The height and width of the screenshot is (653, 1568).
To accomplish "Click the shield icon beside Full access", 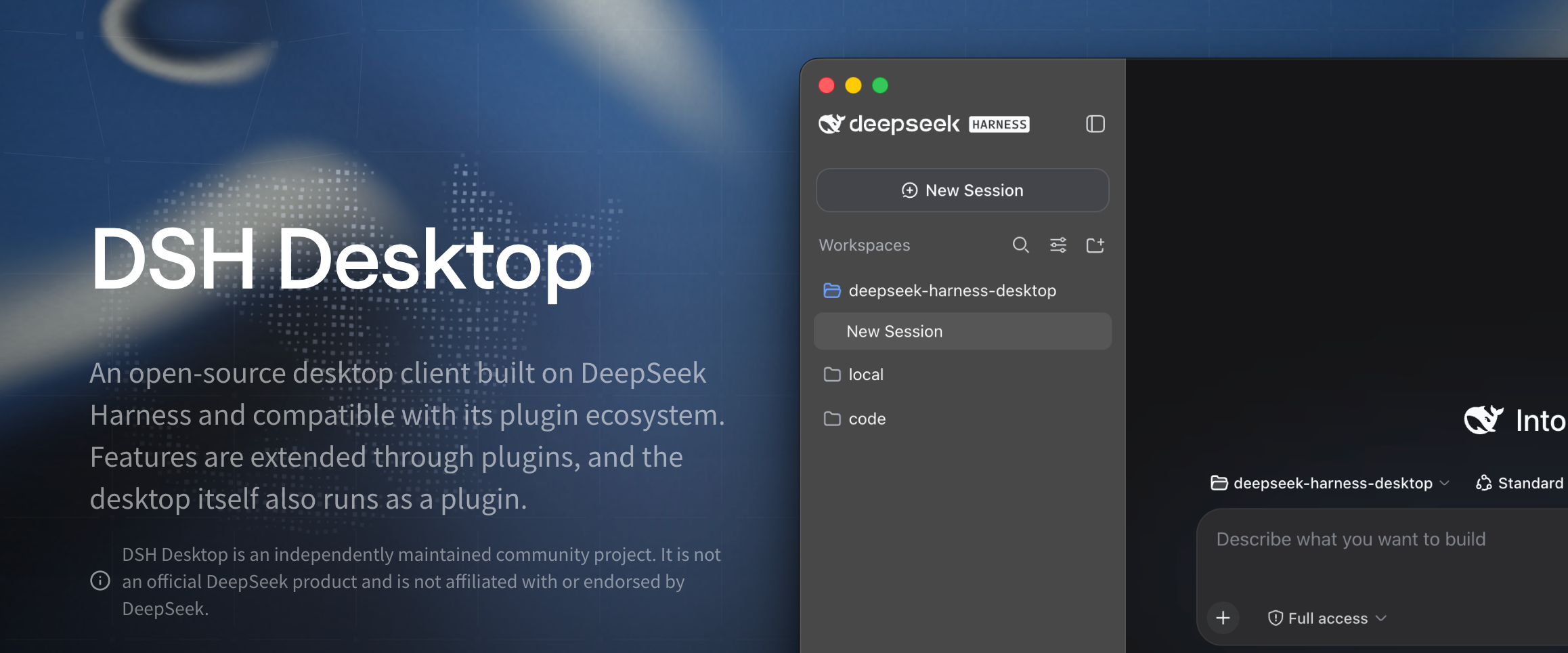I will (x=1275, y=618).
